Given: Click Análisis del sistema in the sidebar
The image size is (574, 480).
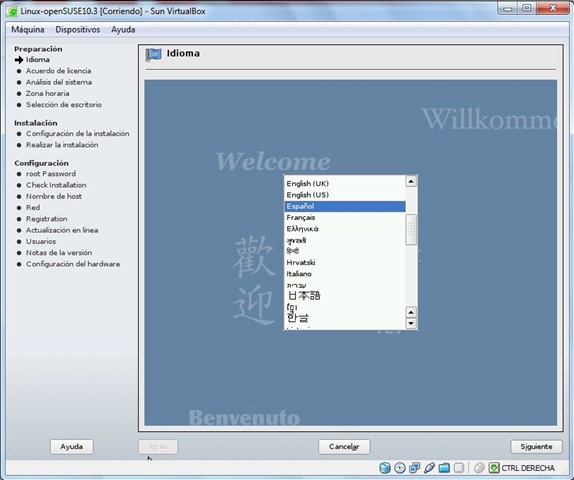Looking at the screenshot, I should [x=59, y=82].
